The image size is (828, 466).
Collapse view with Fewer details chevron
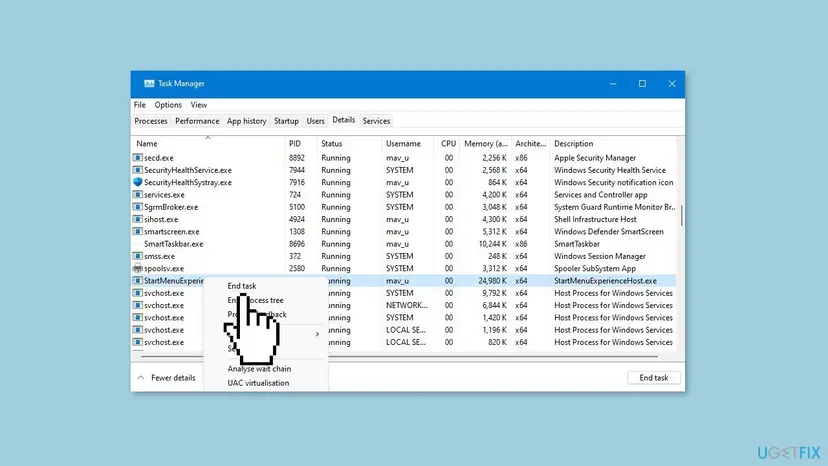click(x=140, y=378)
